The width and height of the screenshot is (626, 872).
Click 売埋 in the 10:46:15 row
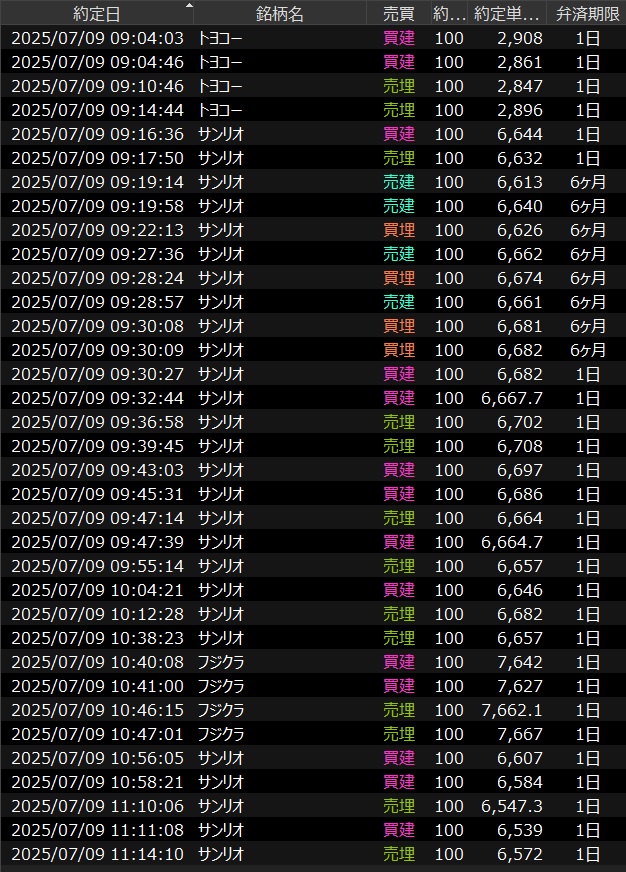pos(399,710)
